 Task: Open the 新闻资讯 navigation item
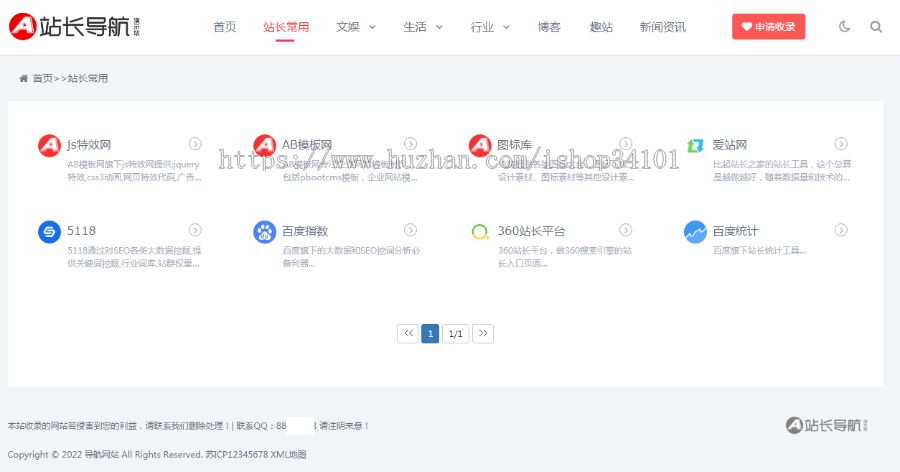(662, 27)
